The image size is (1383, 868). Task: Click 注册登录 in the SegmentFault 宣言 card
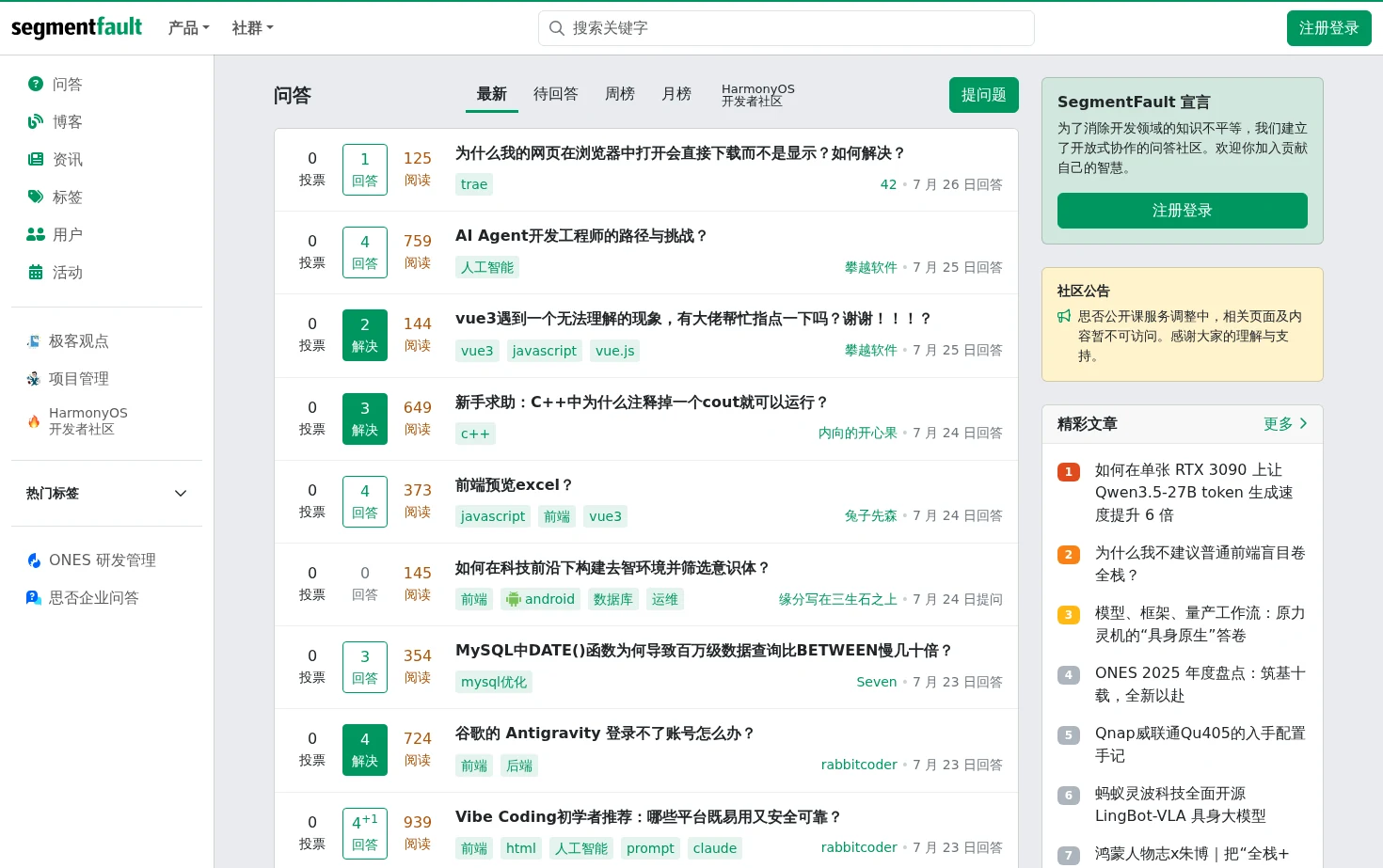pos(1183,211)
